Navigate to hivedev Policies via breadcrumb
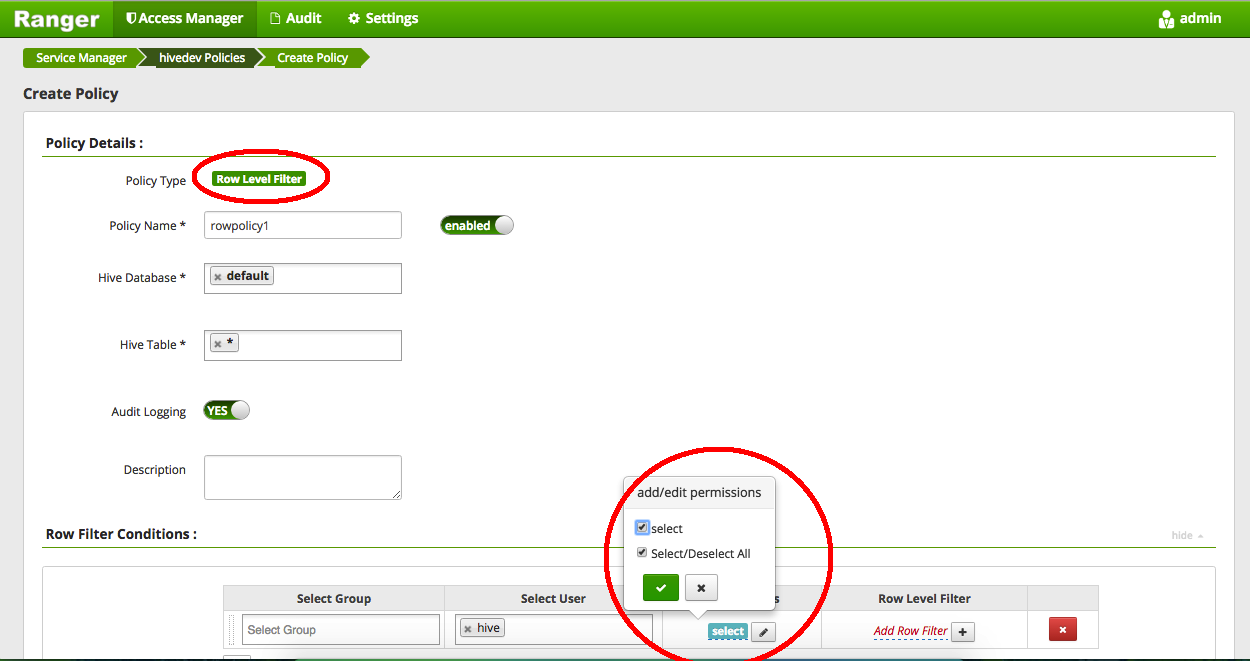 (202, 57)
